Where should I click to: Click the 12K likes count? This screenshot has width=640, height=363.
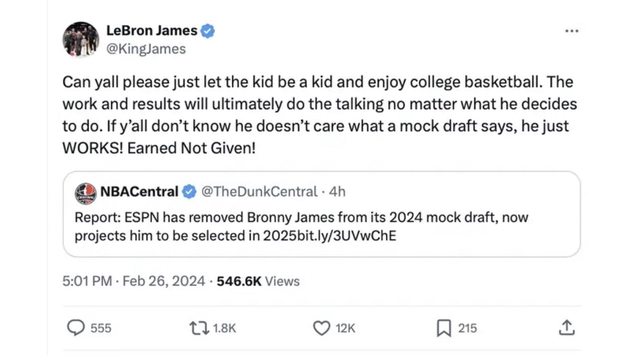pyautogui.click(x=345, y=328)
